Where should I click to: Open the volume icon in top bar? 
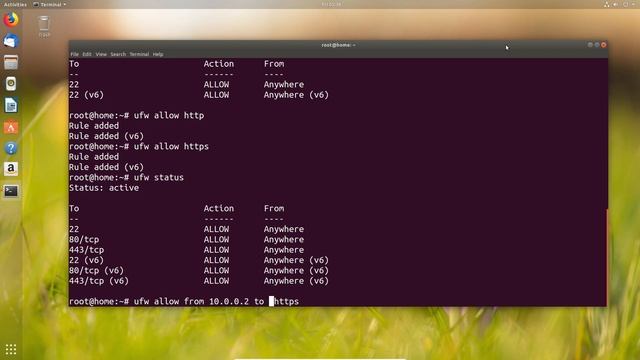(616, 4)
